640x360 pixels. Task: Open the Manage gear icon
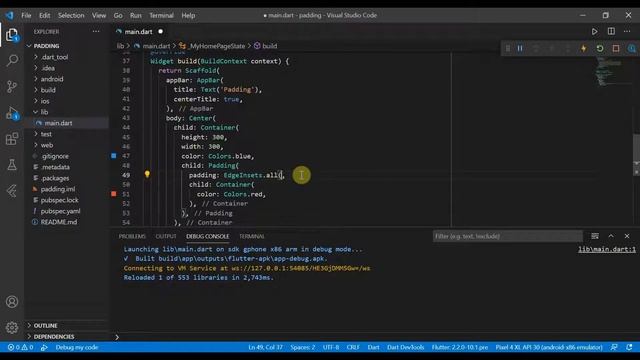tap(12, 327)
